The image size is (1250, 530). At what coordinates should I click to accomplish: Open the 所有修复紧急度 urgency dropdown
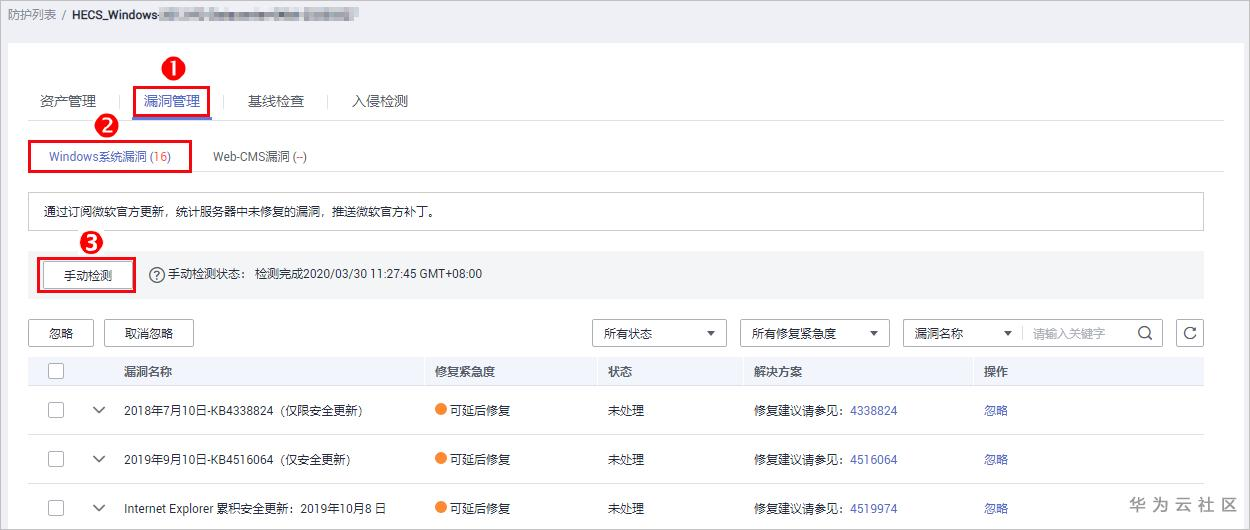814,334
